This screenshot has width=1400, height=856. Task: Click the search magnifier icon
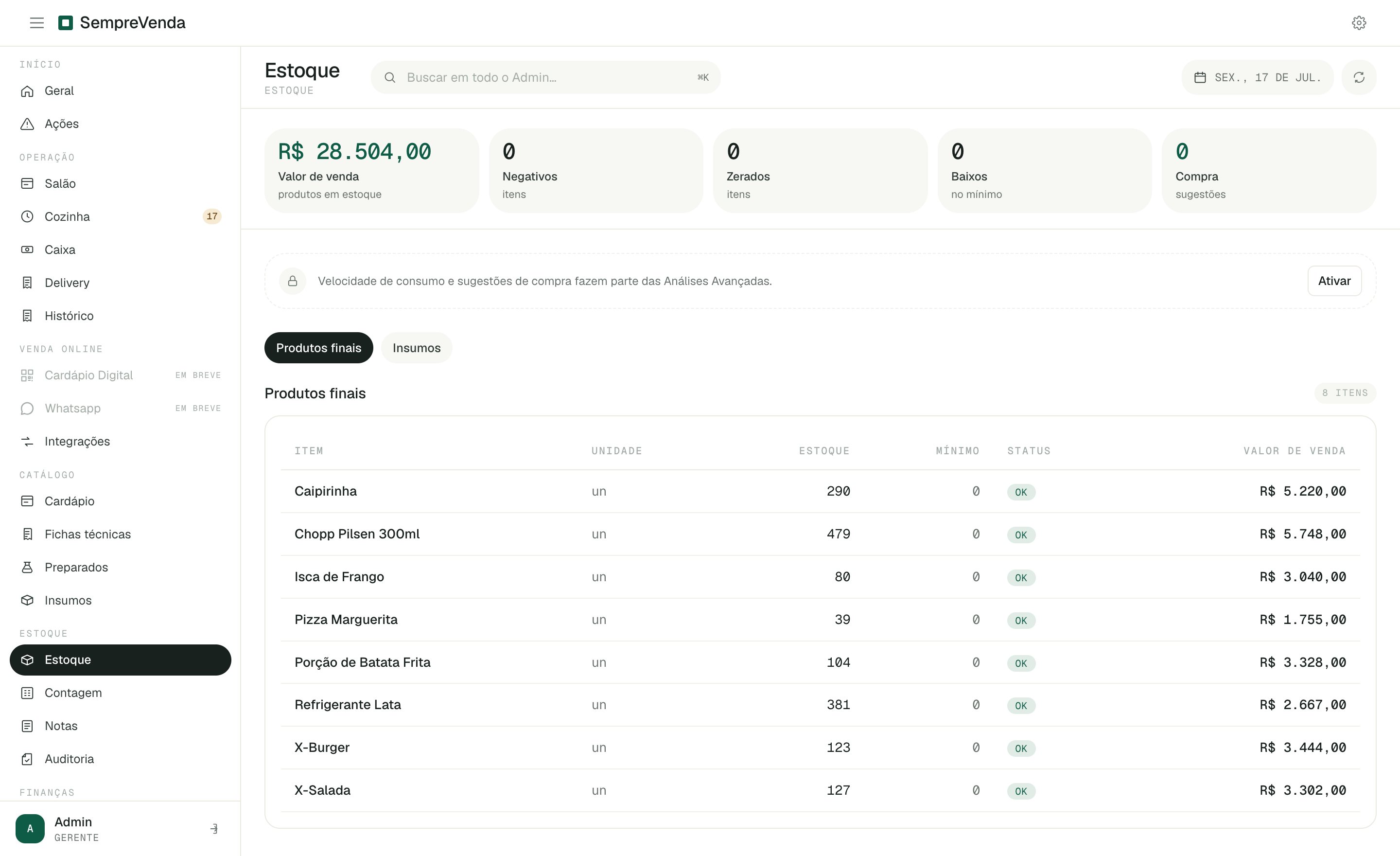pos(390,77)
